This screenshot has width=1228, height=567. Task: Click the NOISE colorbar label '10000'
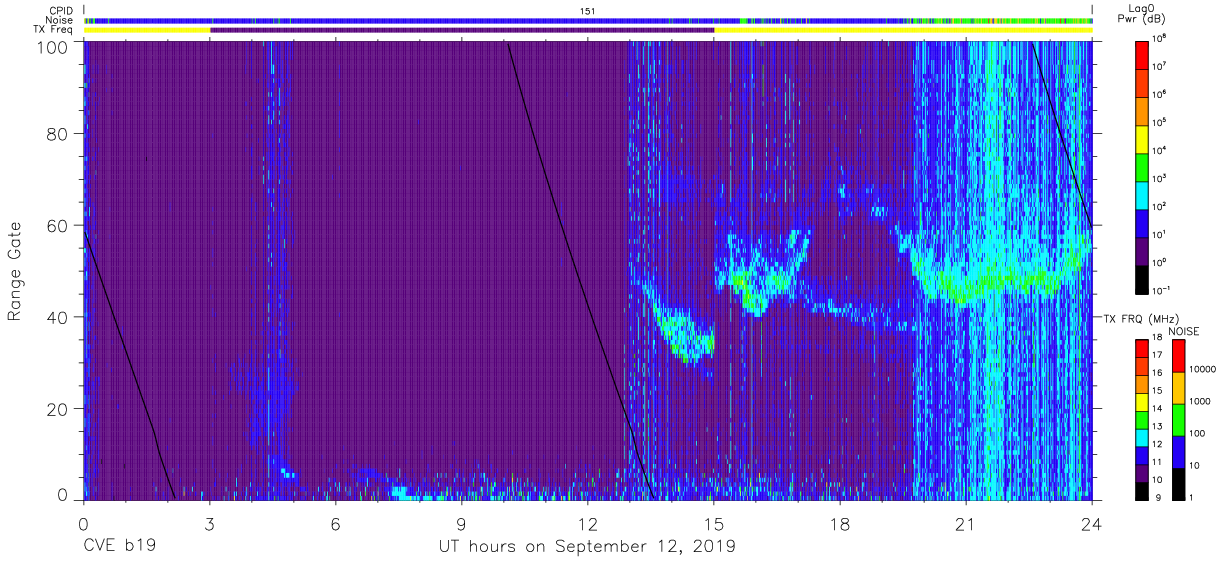1203,369
